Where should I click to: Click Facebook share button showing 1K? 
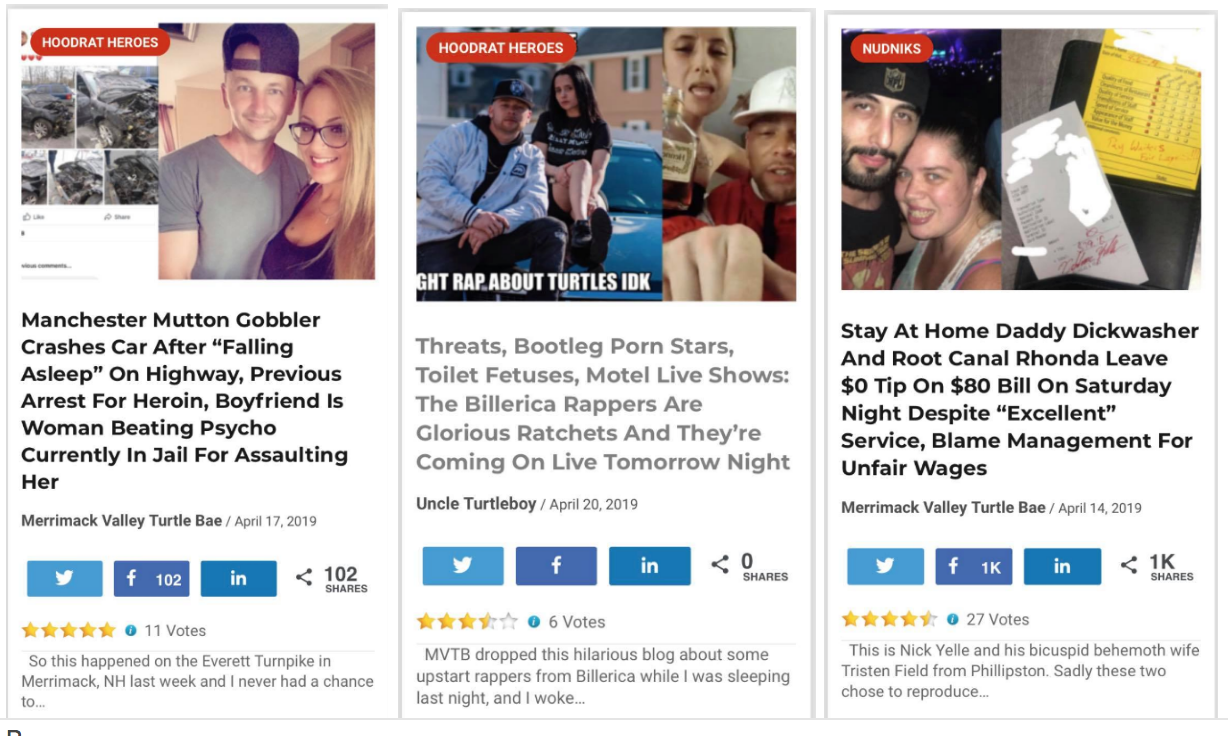point(974,566)
